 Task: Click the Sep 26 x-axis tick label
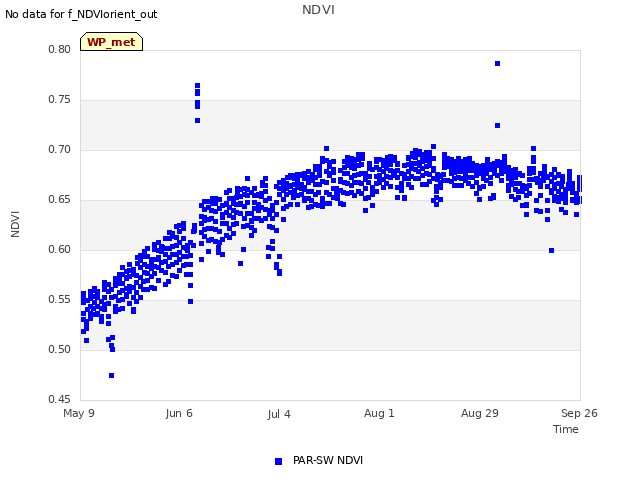tap(579, 413)
